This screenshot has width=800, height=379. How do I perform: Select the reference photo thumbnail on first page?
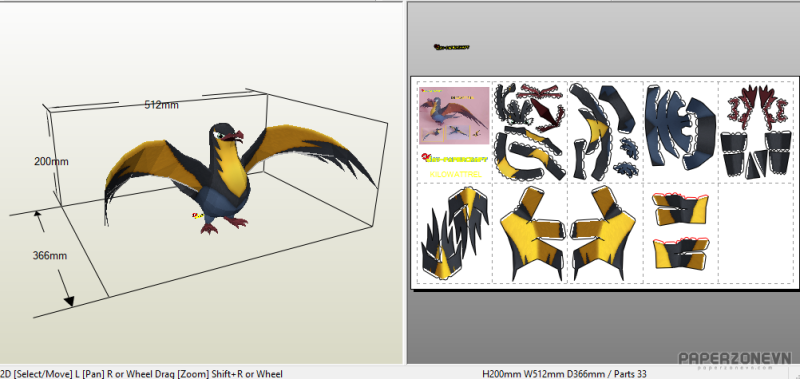[454, 116]
